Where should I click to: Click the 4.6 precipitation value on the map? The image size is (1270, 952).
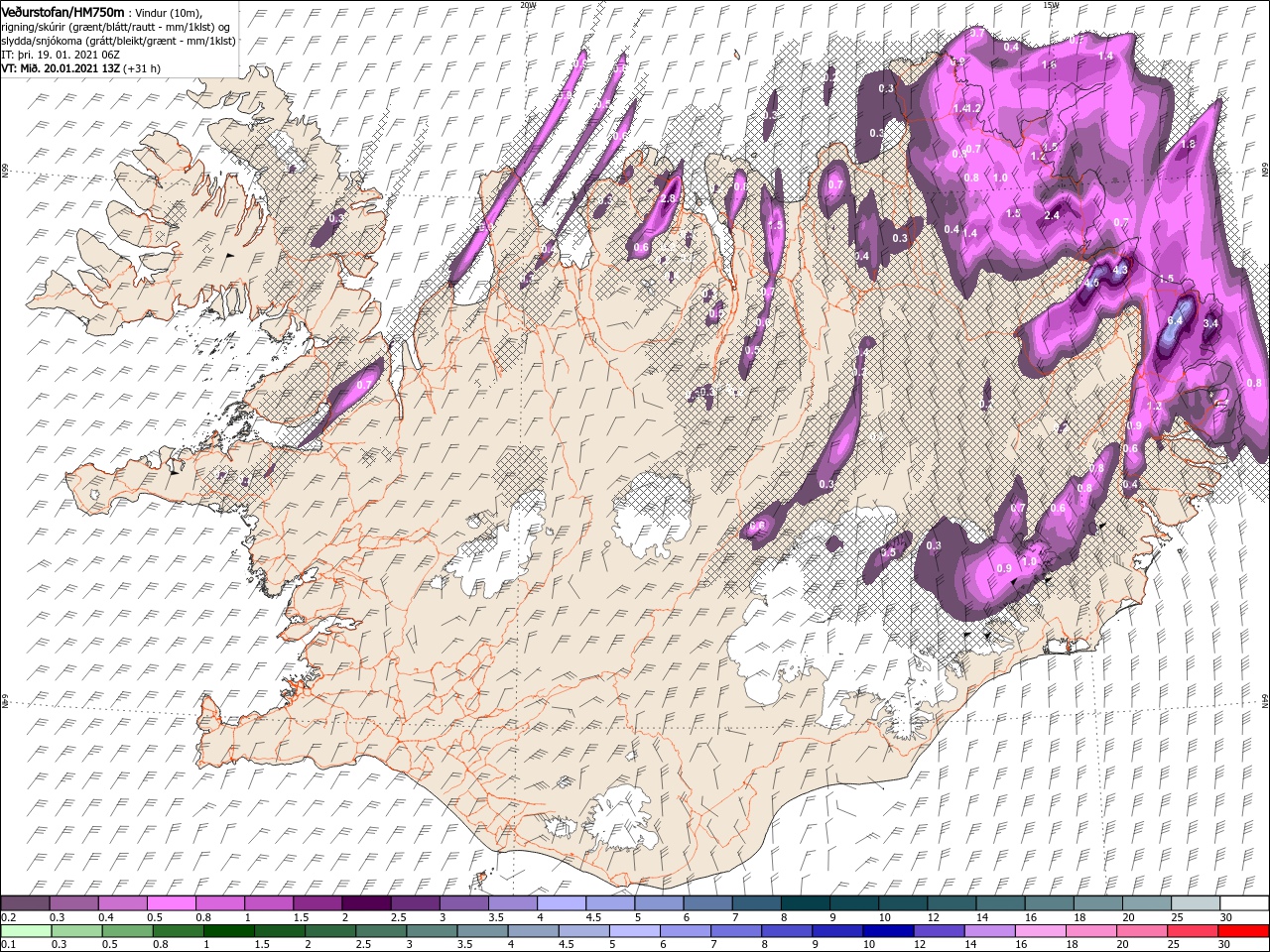[x=1091, y=283]
